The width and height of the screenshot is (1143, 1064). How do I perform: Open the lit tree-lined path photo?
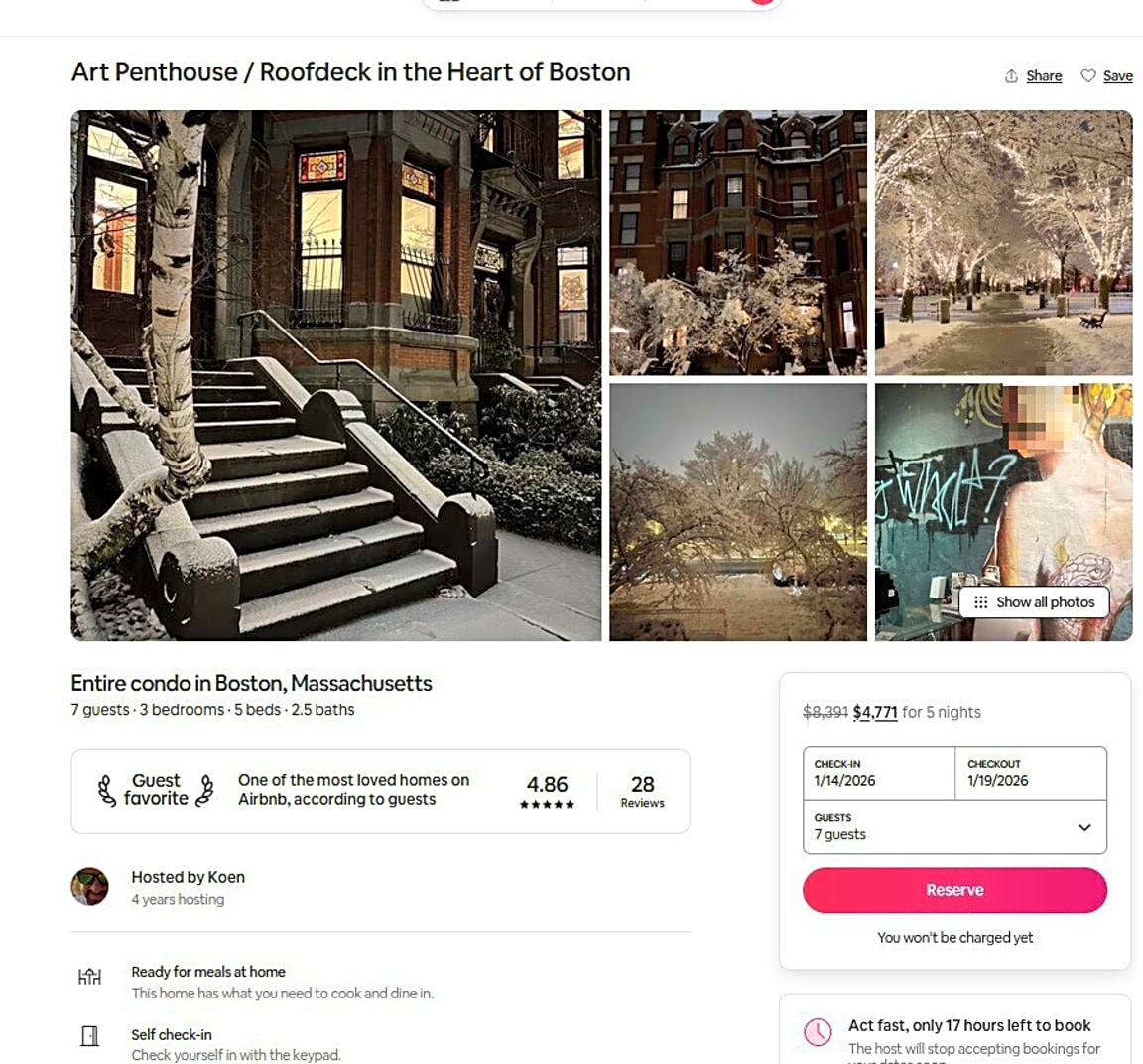click(x=1004, y=243)
